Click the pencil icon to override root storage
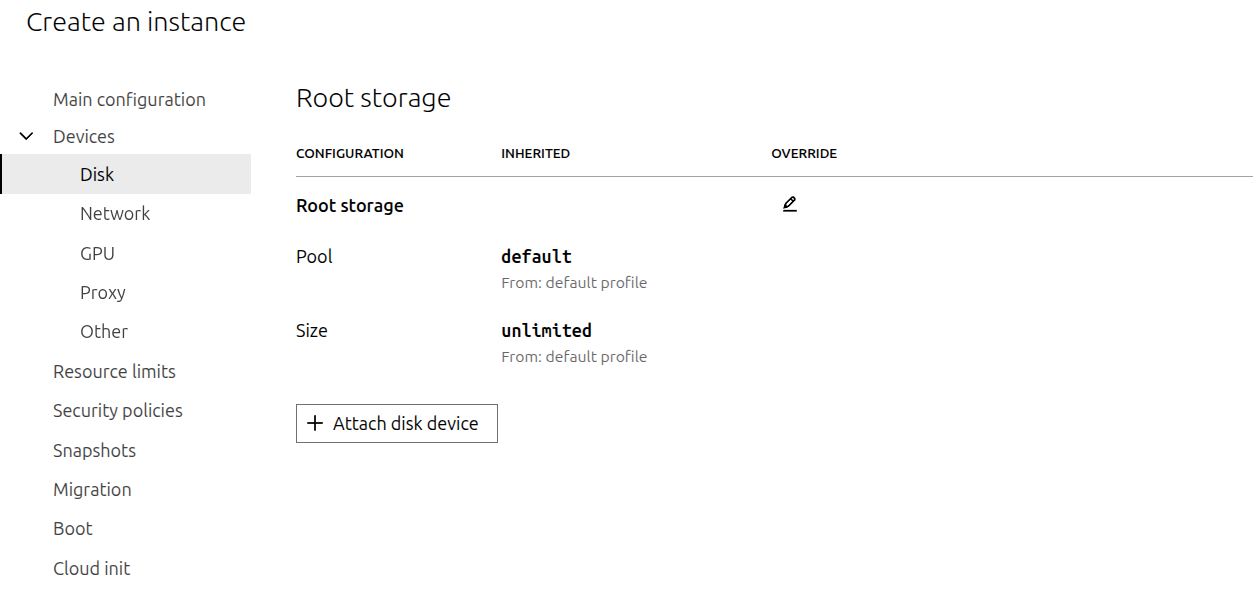The height and width of the screenshot is (595, 1260). 789,205
